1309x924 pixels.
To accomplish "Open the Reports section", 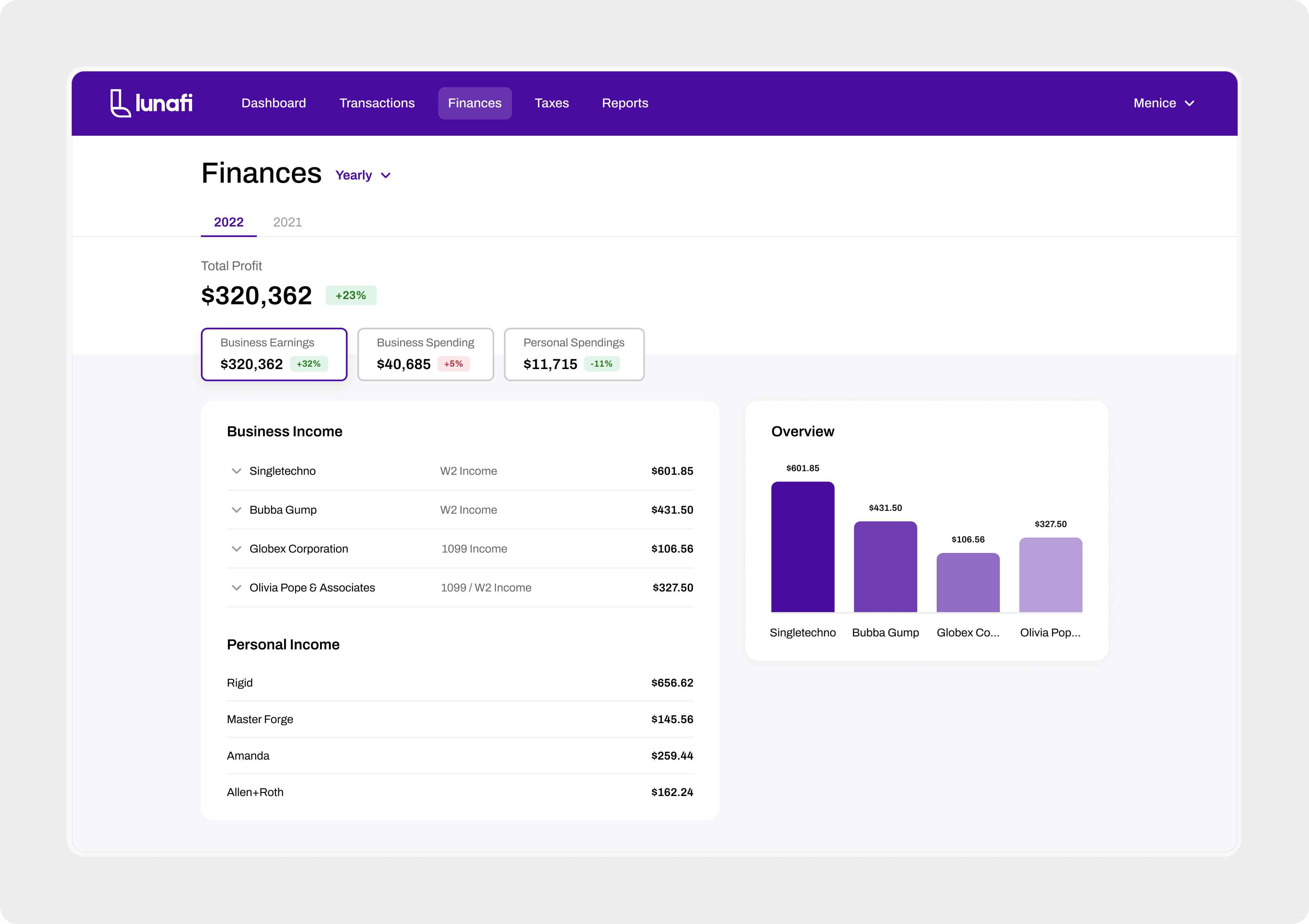I will coord(625,103).
